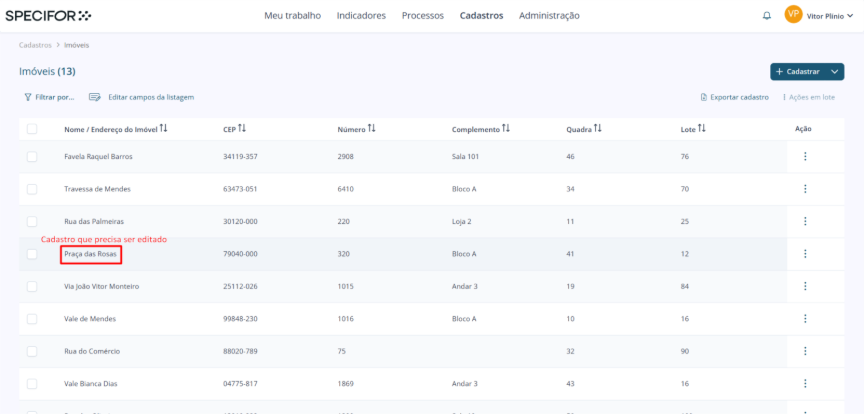The height and width of the screenshot is (414, 864).
Task: Click the Vale Bianca Dias name
Action: 91,384
